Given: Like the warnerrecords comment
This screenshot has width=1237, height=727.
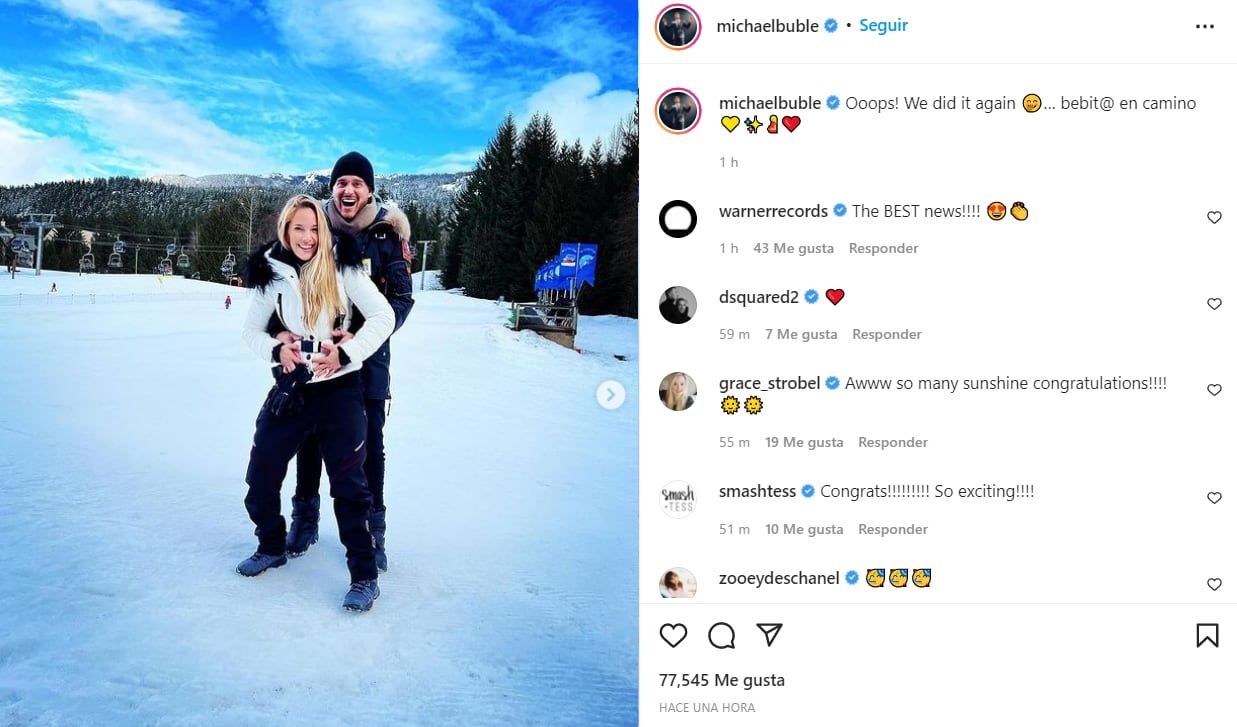Looking at the screenshot, I should (x=1214, y=218).
